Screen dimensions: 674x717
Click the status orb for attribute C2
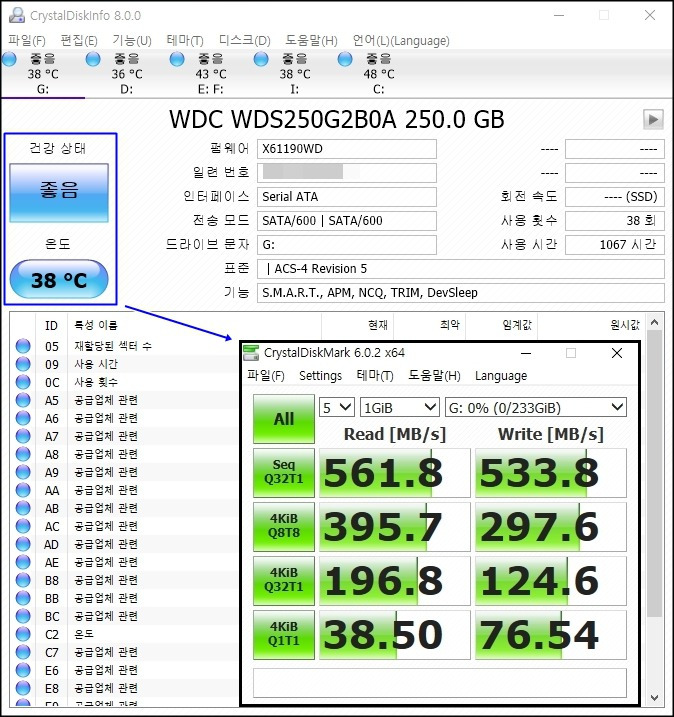point(23,634)
